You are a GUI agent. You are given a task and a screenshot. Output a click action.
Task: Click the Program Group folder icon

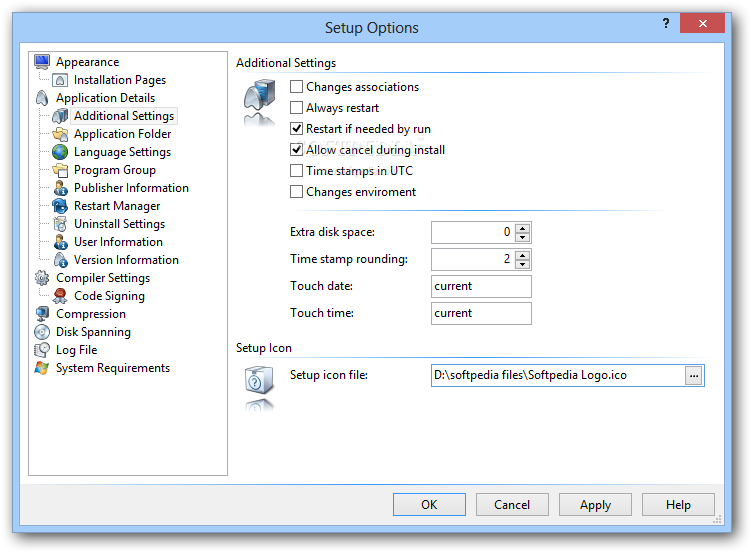tap(60, 170)
